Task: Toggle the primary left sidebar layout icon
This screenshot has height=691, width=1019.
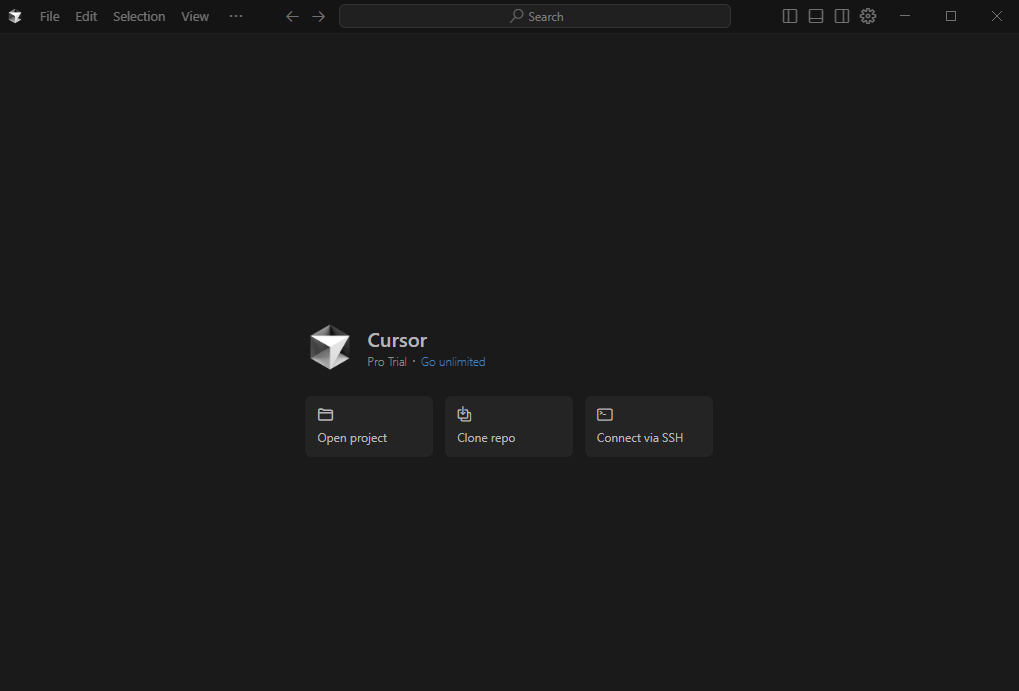Action: pos(790,16)
